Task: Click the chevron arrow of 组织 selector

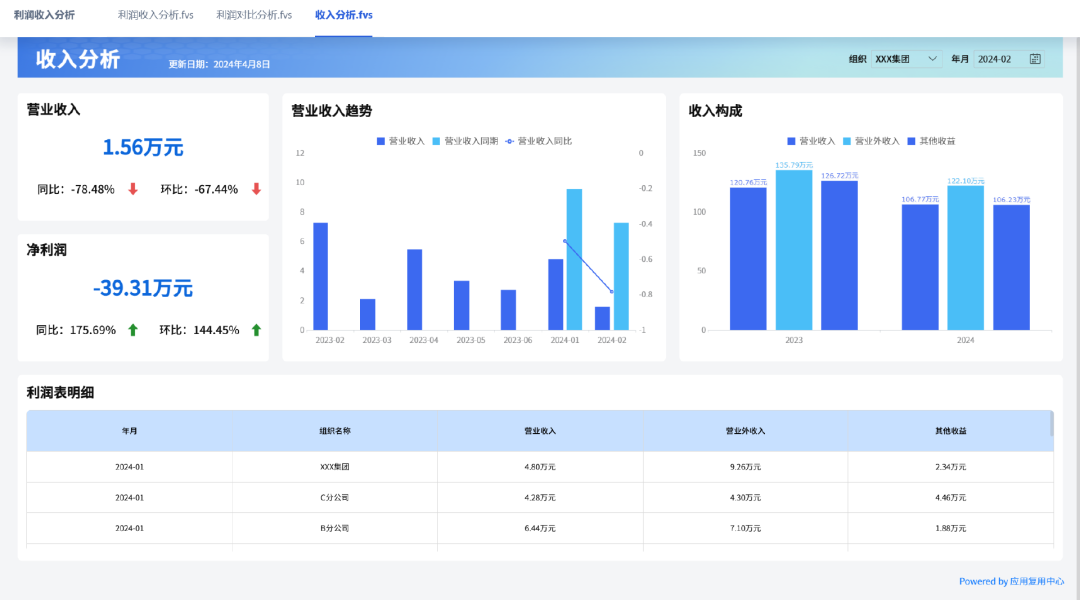Action: (932, 59)
